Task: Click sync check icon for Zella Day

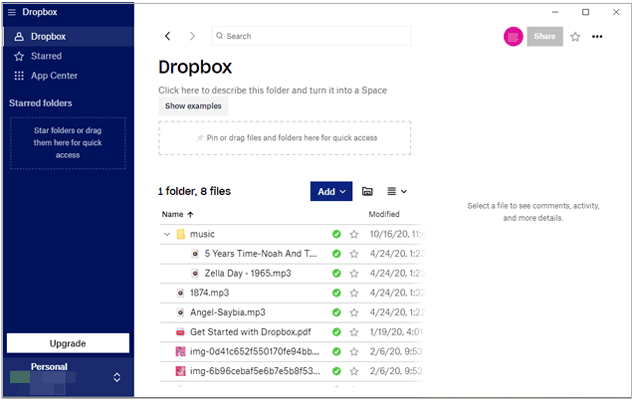Action: pos(336,273)
